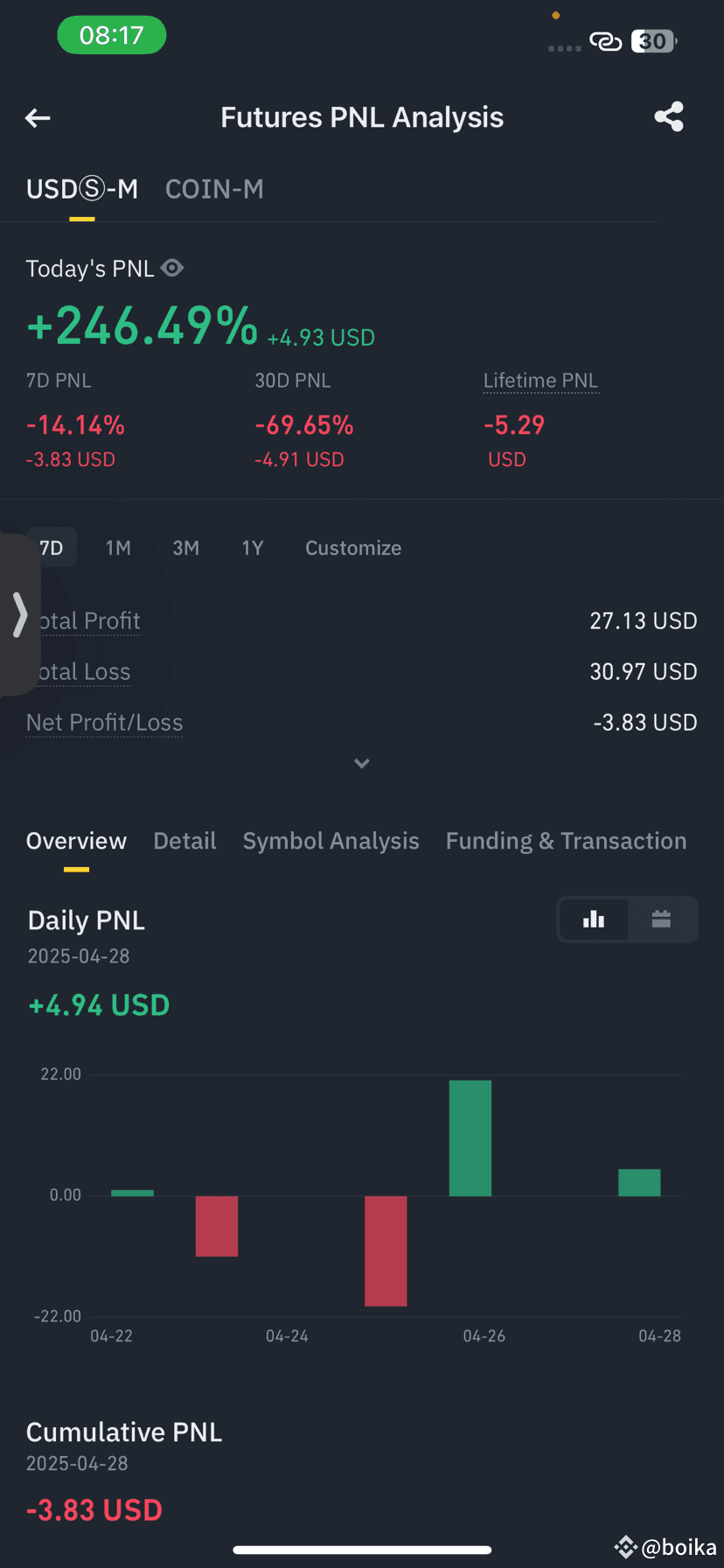Viewport: 724px width, 1568px height.
Task: Select the USDⓈ-M tab
Action: pyautogui.click(x=82, y=189)
